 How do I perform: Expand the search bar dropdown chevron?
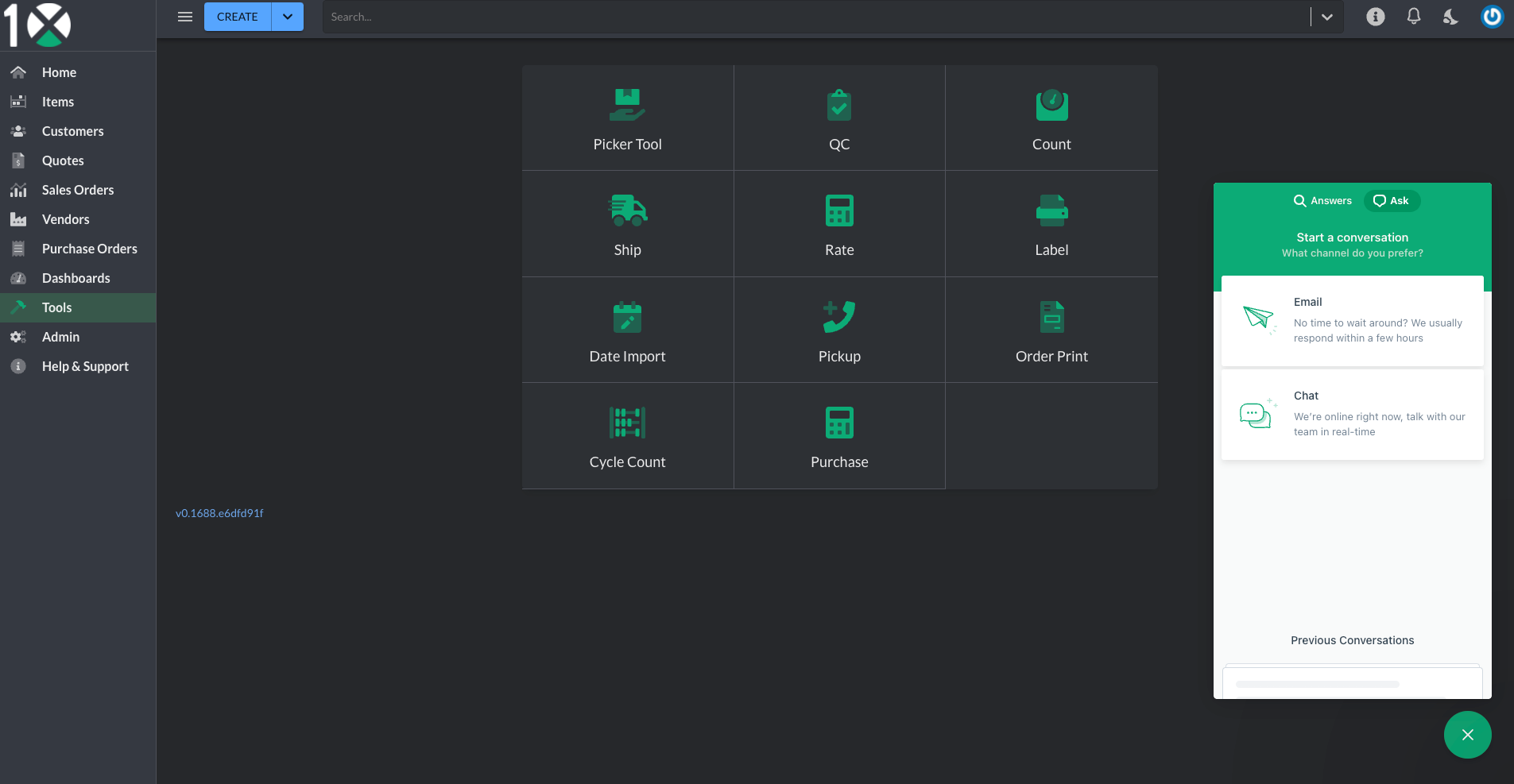click(1326, 17)
